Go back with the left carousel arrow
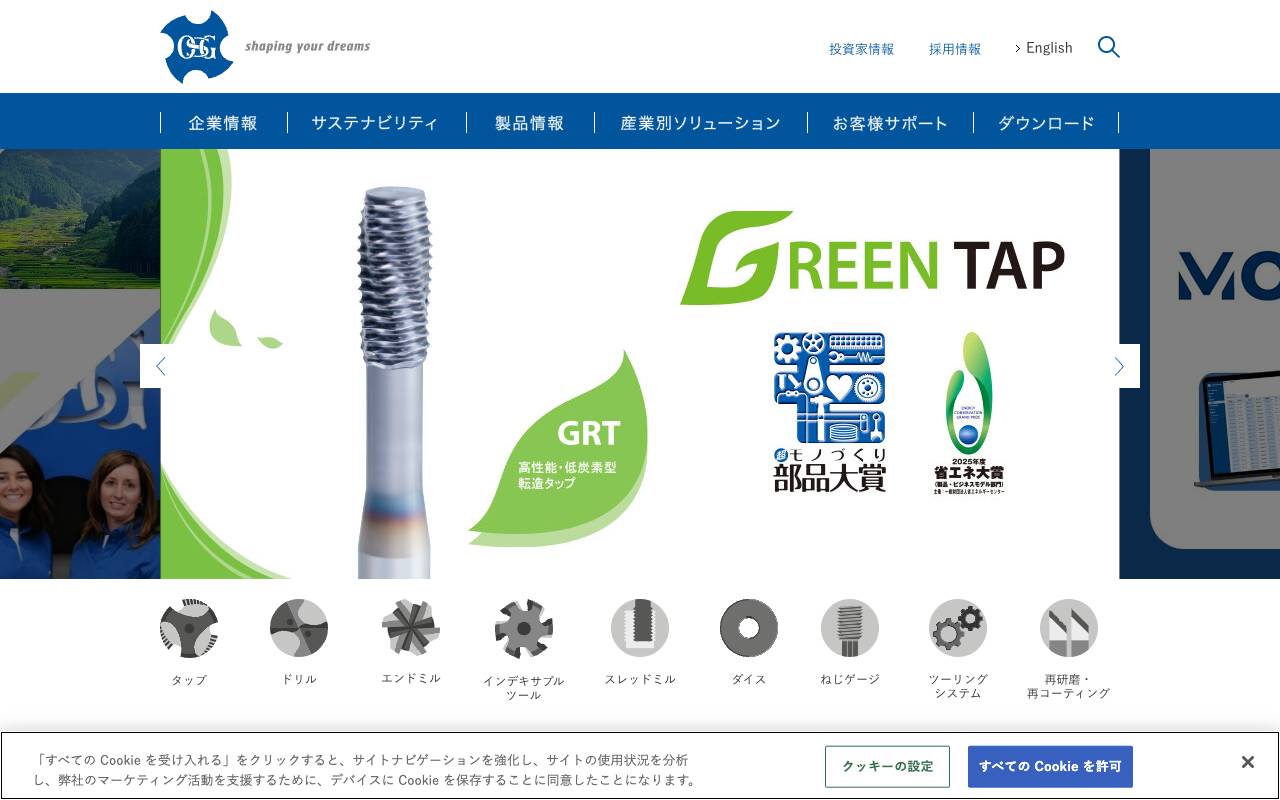Viewport: 1280px width, 800px height. point(161,366)
